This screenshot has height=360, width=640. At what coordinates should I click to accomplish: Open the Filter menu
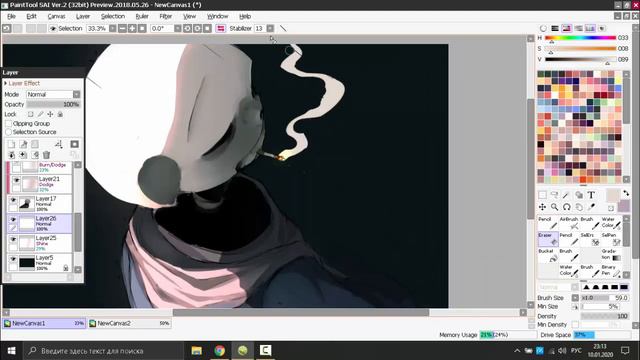coord(165,16)
